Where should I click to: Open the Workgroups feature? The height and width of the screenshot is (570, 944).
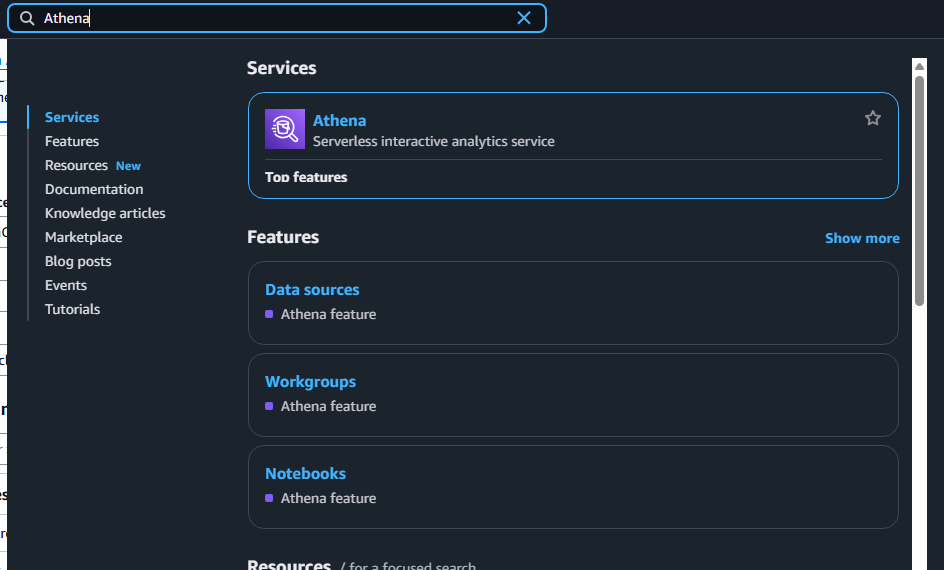310,382
